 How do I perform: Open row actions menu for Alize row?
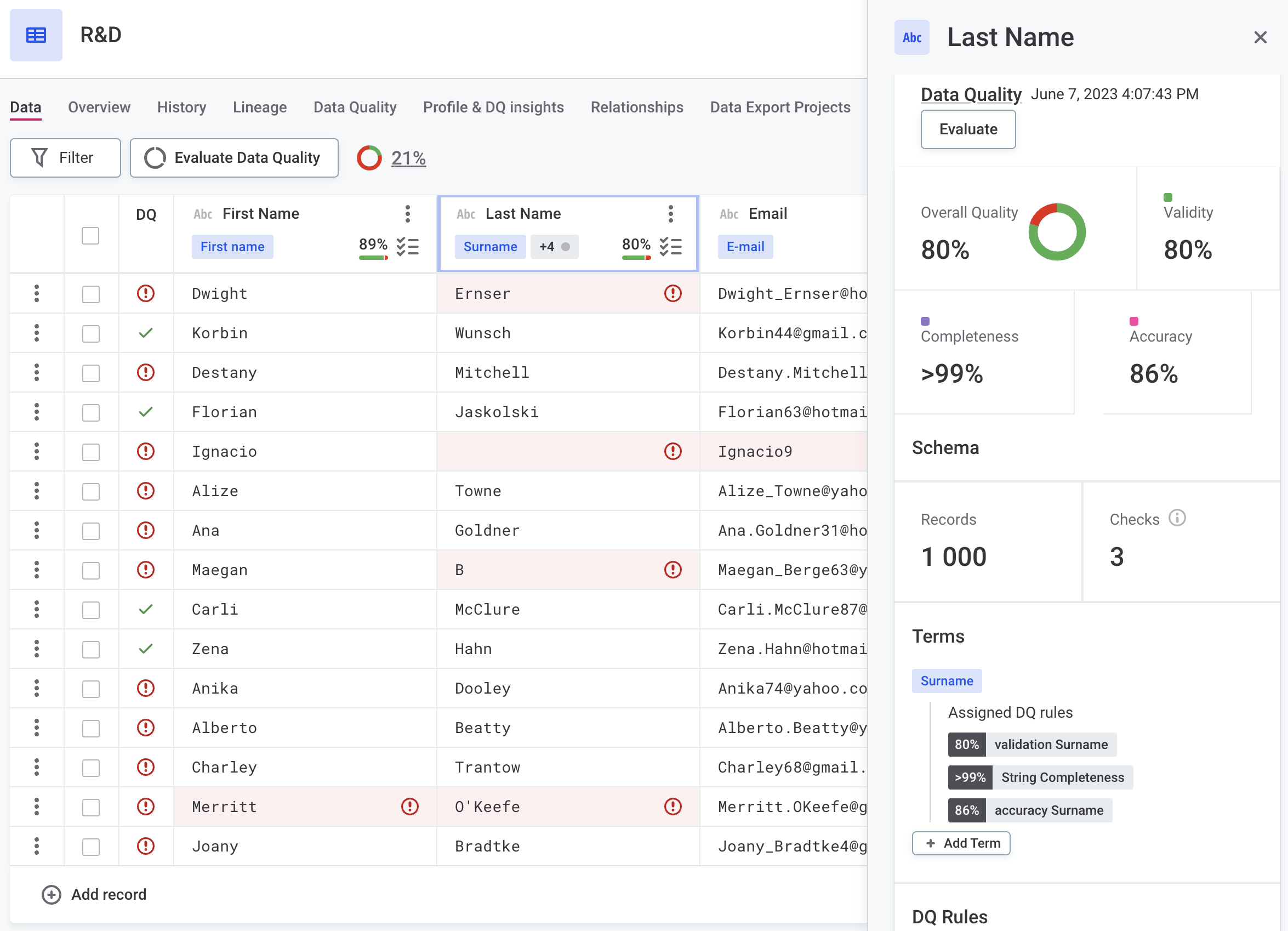[x=37, y=491]
